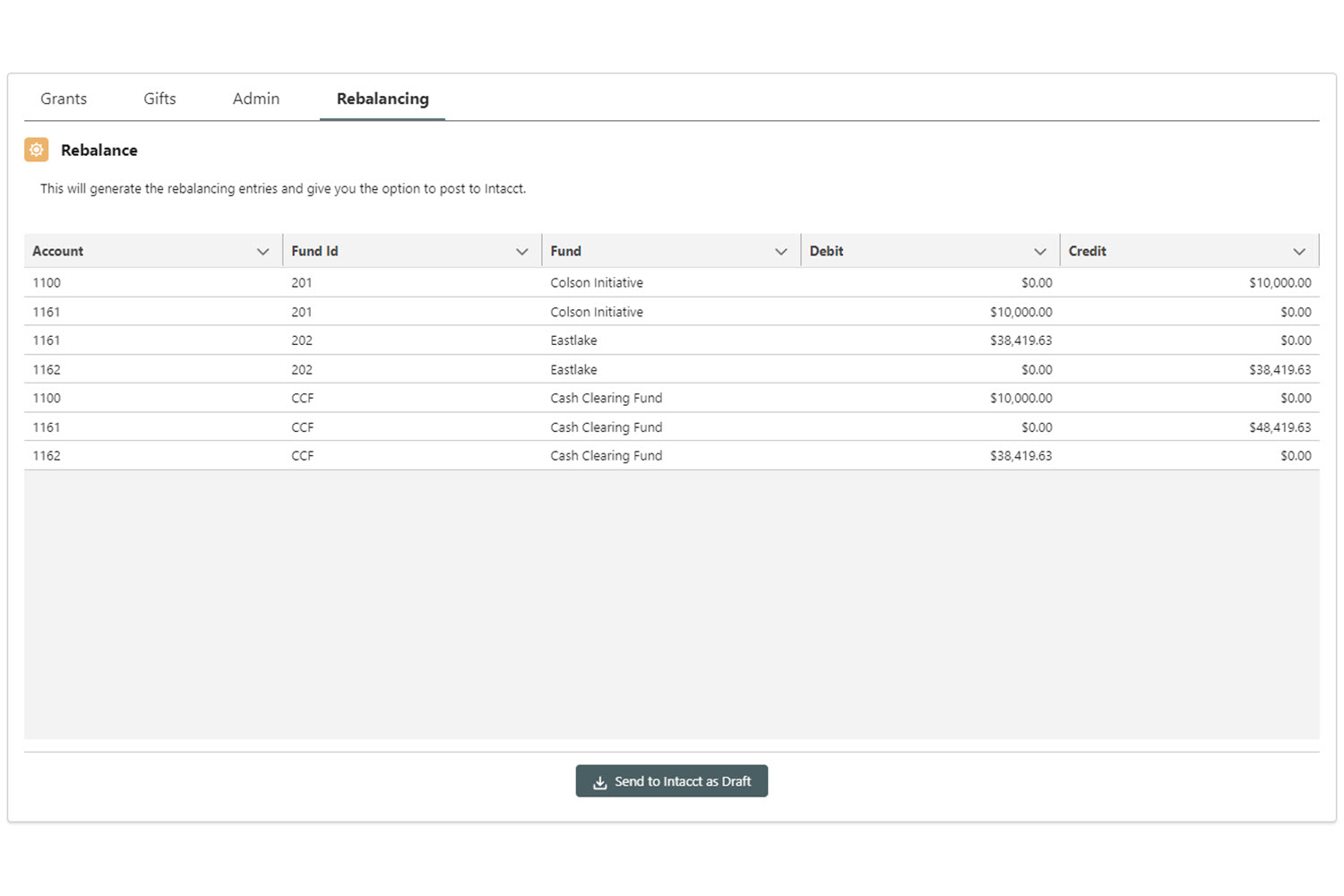The width and height of the screenshot is (1344, 896).
Task: Click $38,419.63 debit in Cash Clearing Fund row
Action: point(1021,456)
